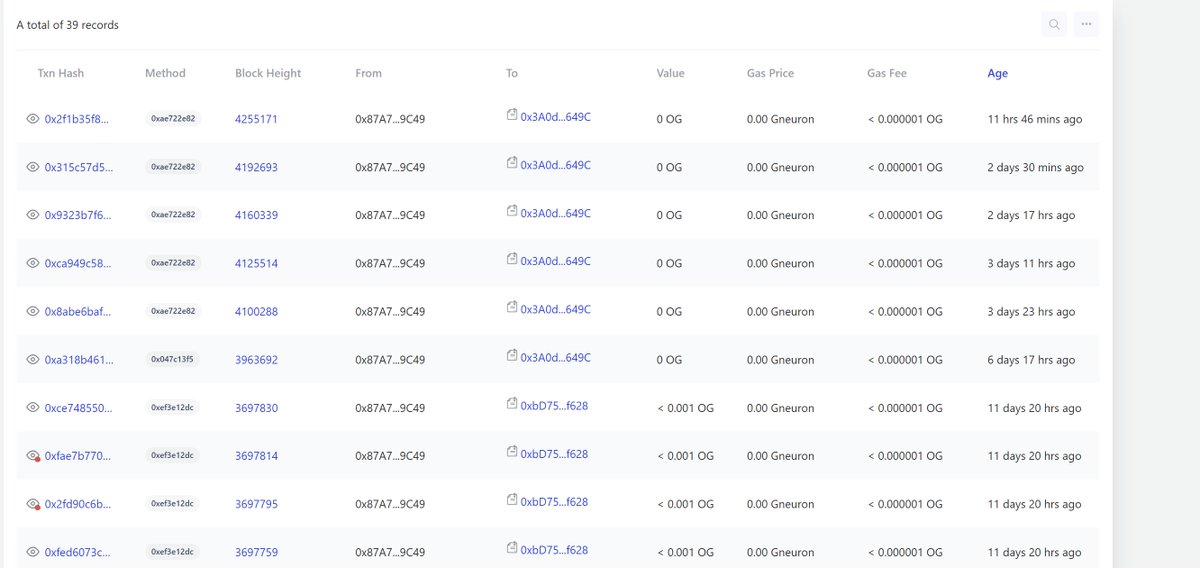The width and height of the screenshot is (1200, 568).
Task: Open transaction hash 0x315c57d5...
Action: 78,167
